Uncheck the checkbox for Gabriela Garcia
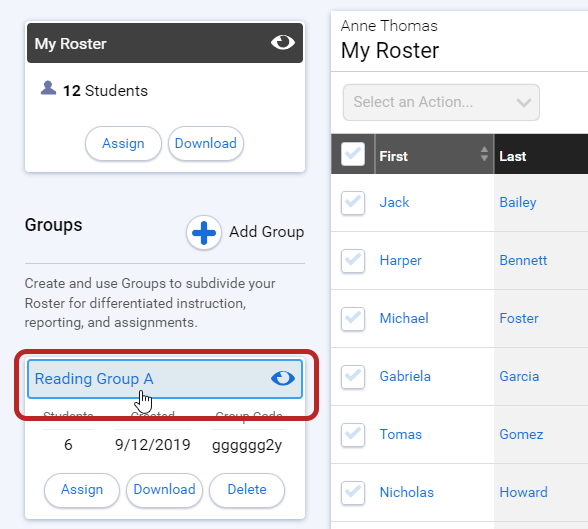Image resolution: width=588 pixels, height=529 pixels. [x=353, y=377]
